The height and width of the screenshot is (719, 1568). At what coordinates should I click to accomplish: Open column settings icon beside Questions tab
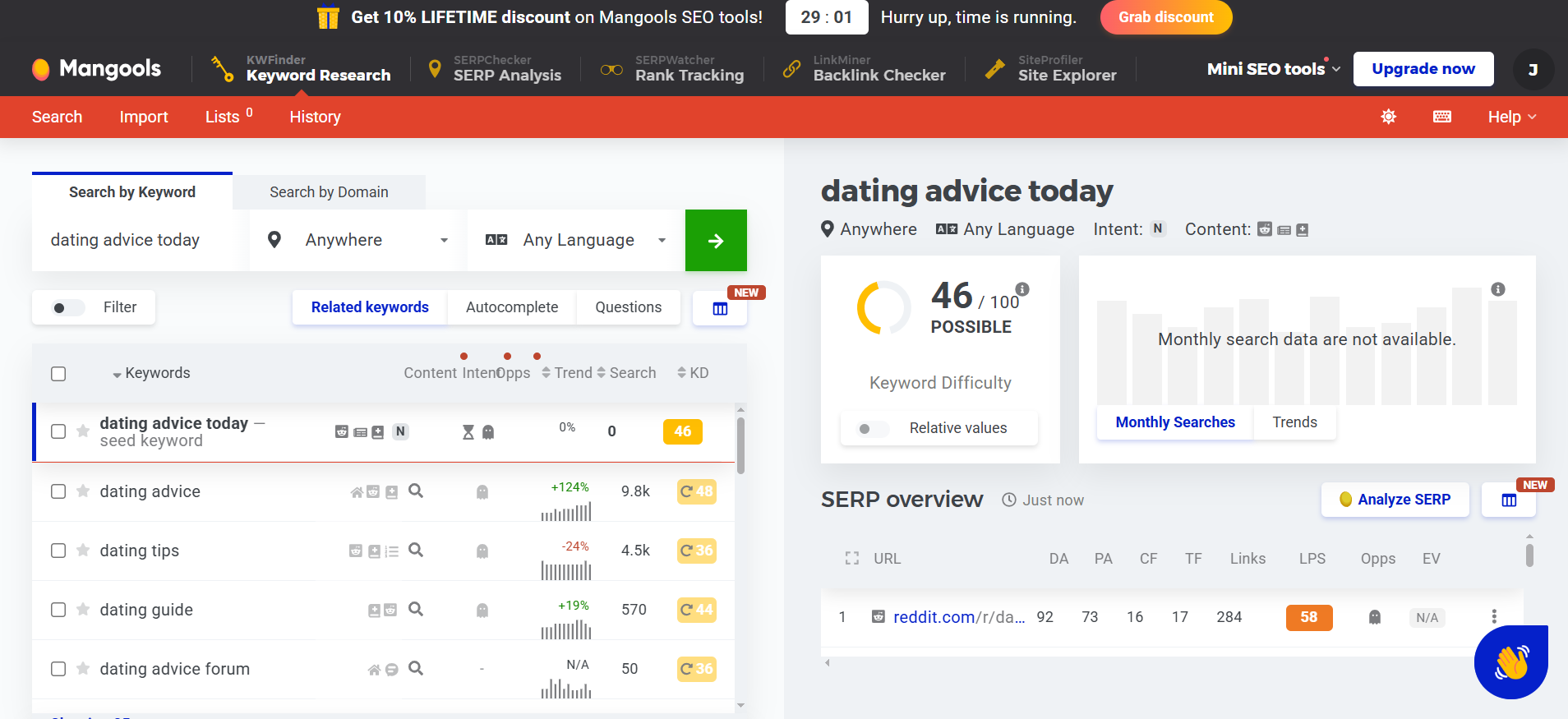click(x=720, y=308)
